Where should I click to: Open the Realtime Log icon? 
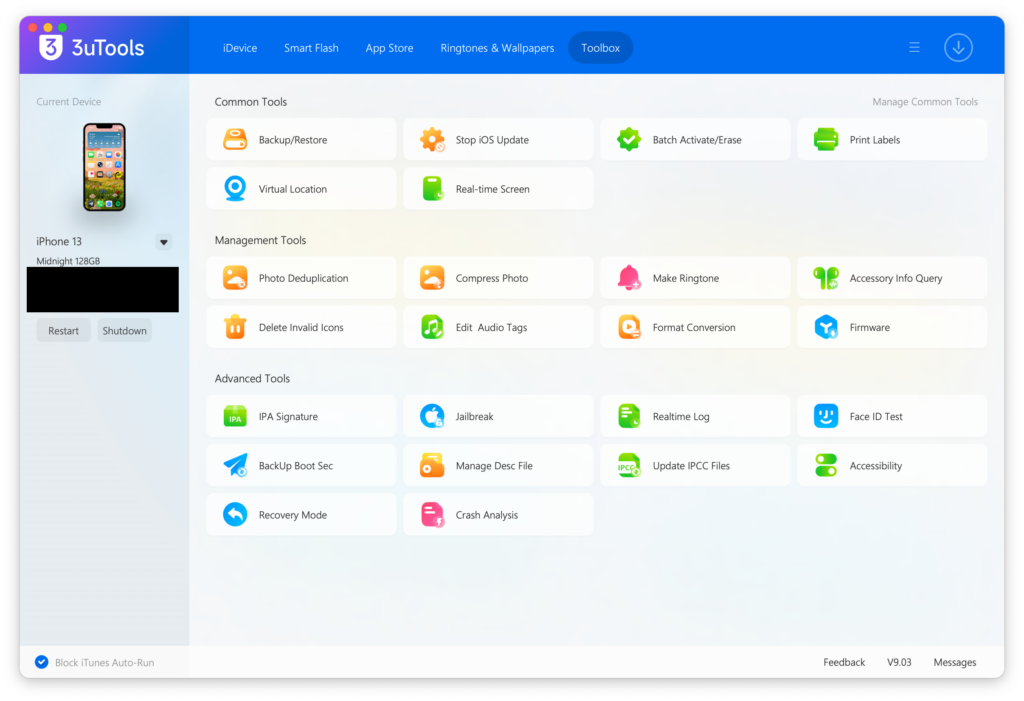(x=629, y=417)
